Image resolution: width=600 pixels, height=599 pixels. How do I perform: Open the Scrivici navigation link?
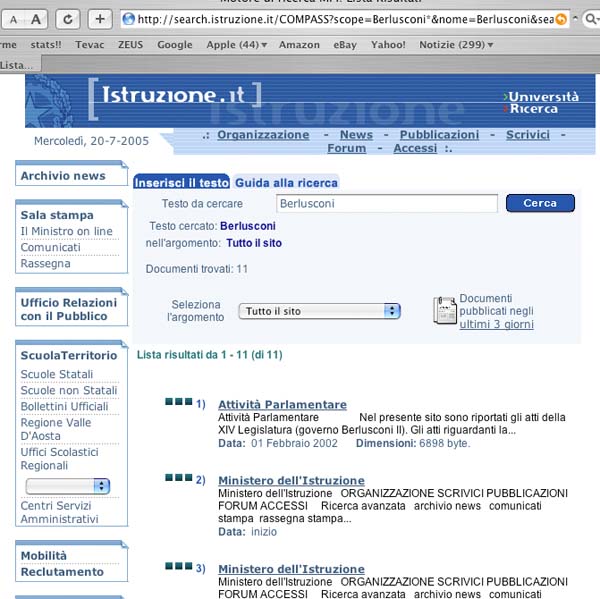pos(528,135)
